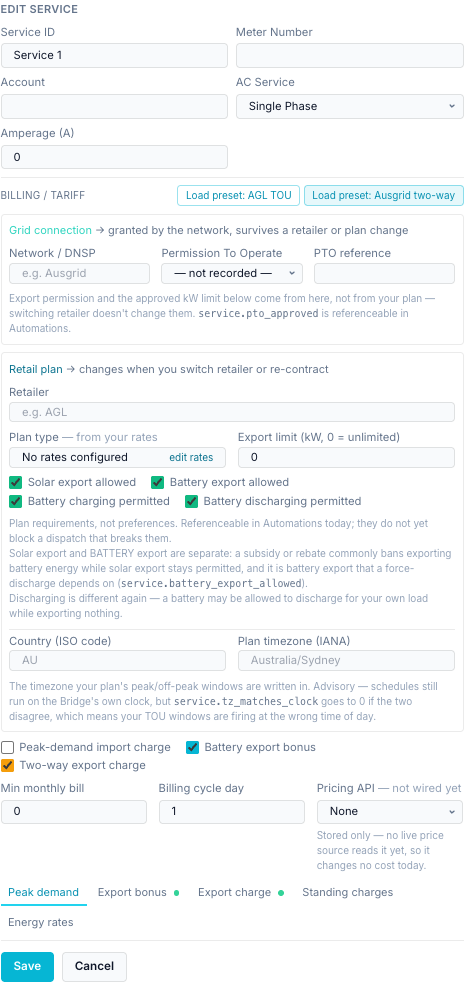The width and height of the screenshot is (464, 982).
Task: Save the service settings
Action: point(27,966)
